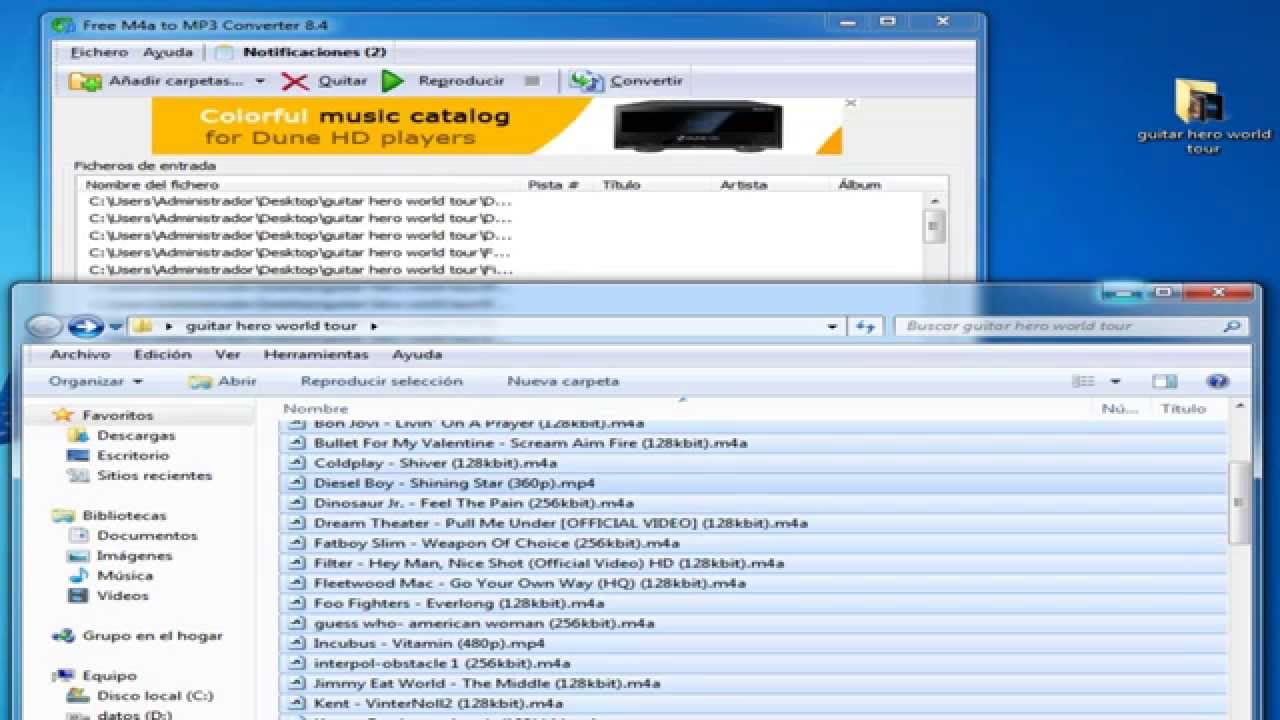
Task: Open the address bar history dropdown
Action: 833,326
